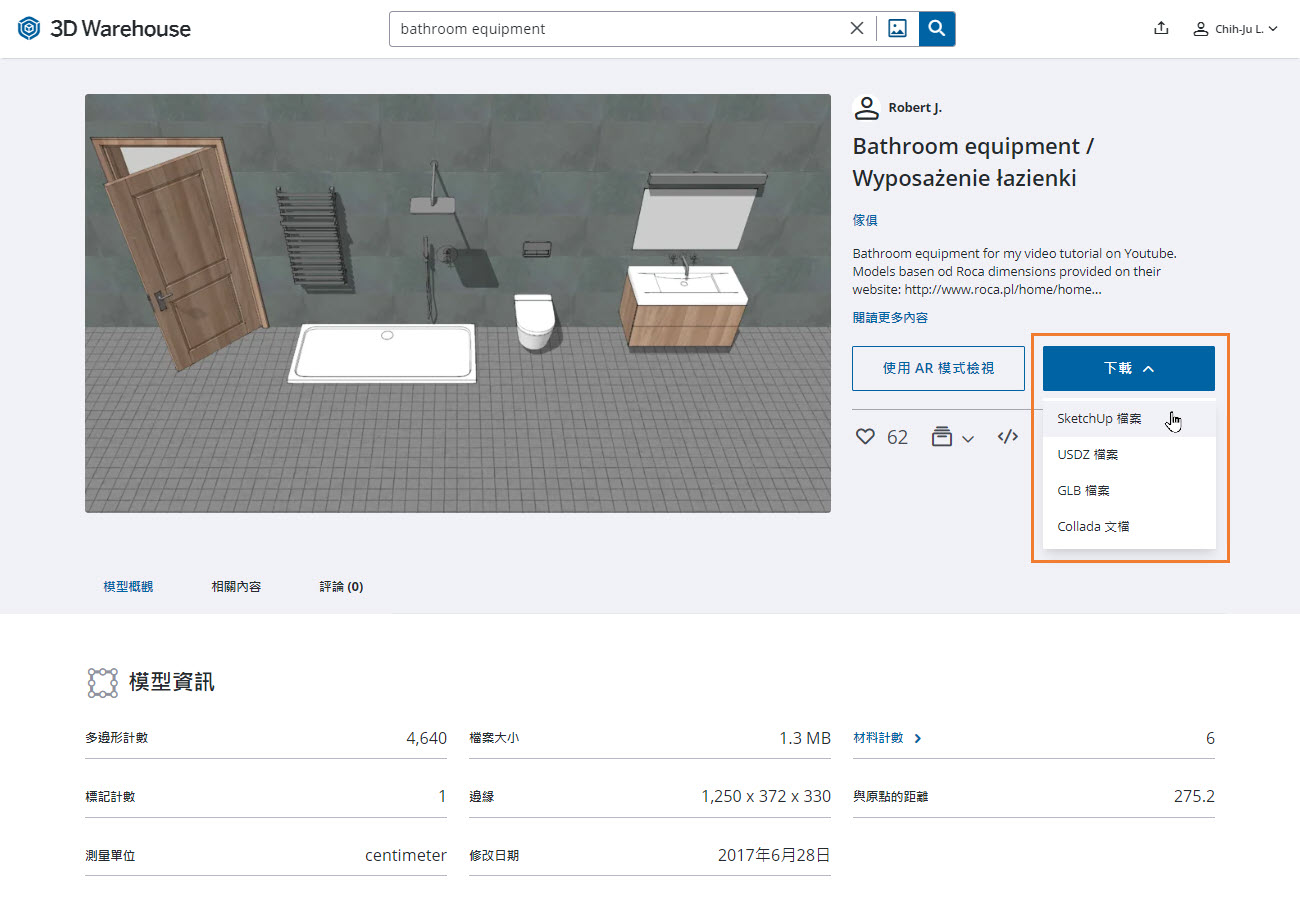
Task: Click the blue magnifier search button
Action: 937,29
